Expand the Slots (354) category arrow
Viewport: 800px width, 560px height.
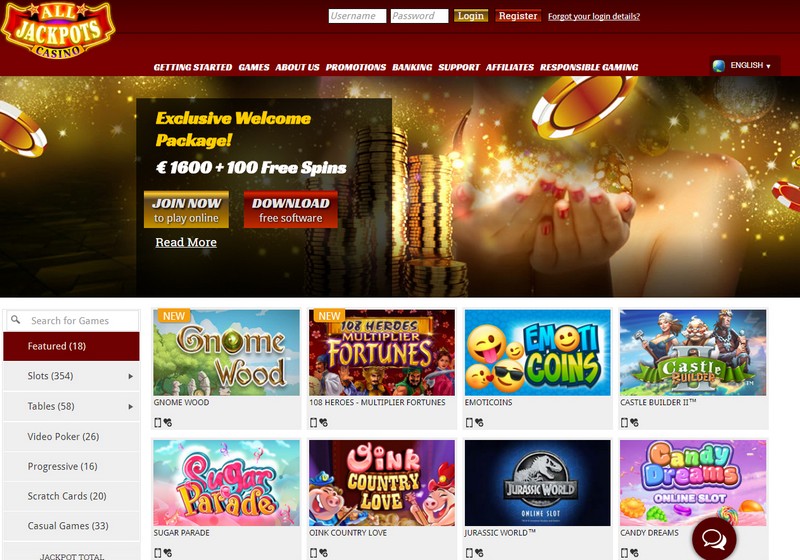tap(131, 376)
